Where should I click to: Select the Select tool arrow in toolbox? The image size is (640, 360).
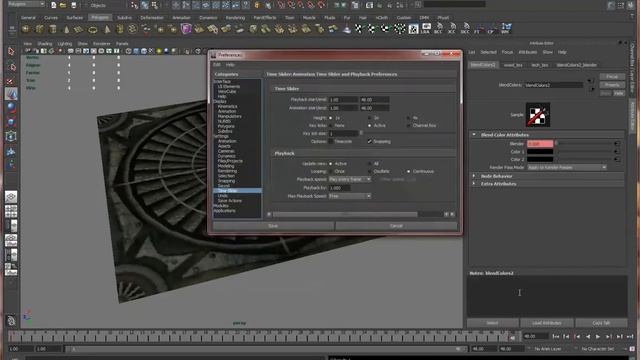point(11,52)
